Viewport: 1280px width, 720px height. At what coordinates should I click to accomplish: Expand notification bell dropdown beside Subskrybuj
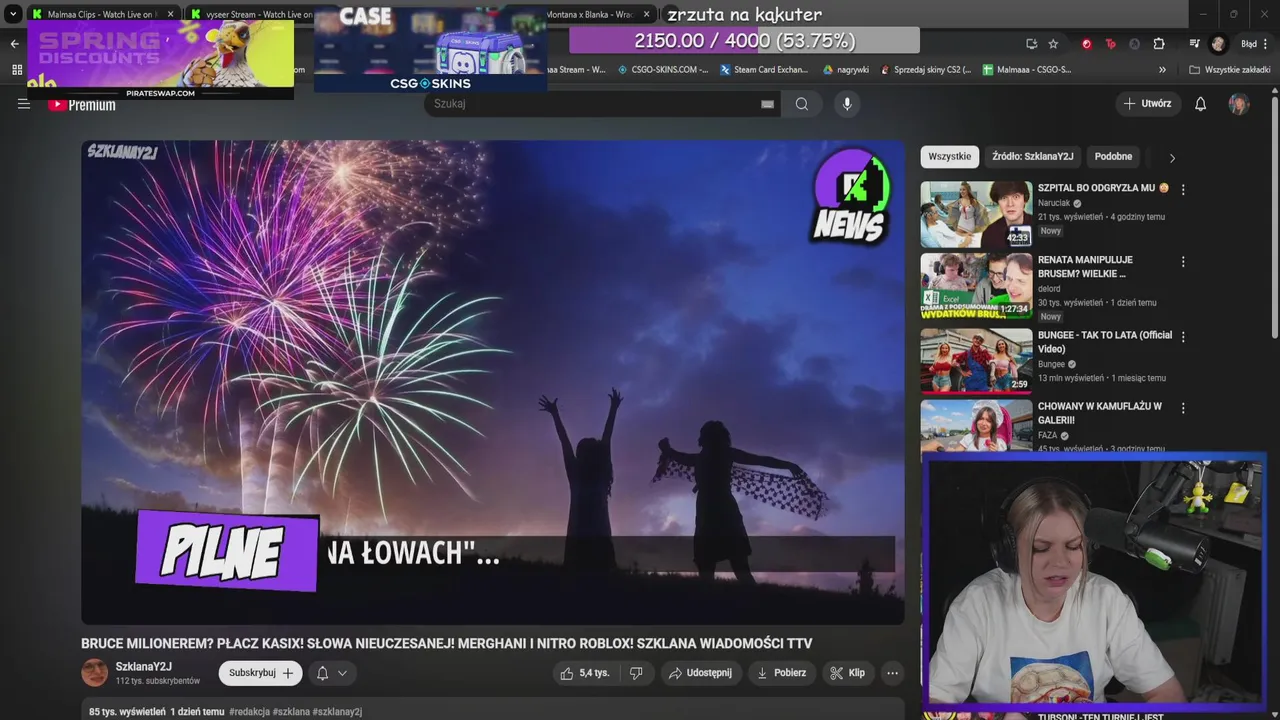tap(332, 673)
